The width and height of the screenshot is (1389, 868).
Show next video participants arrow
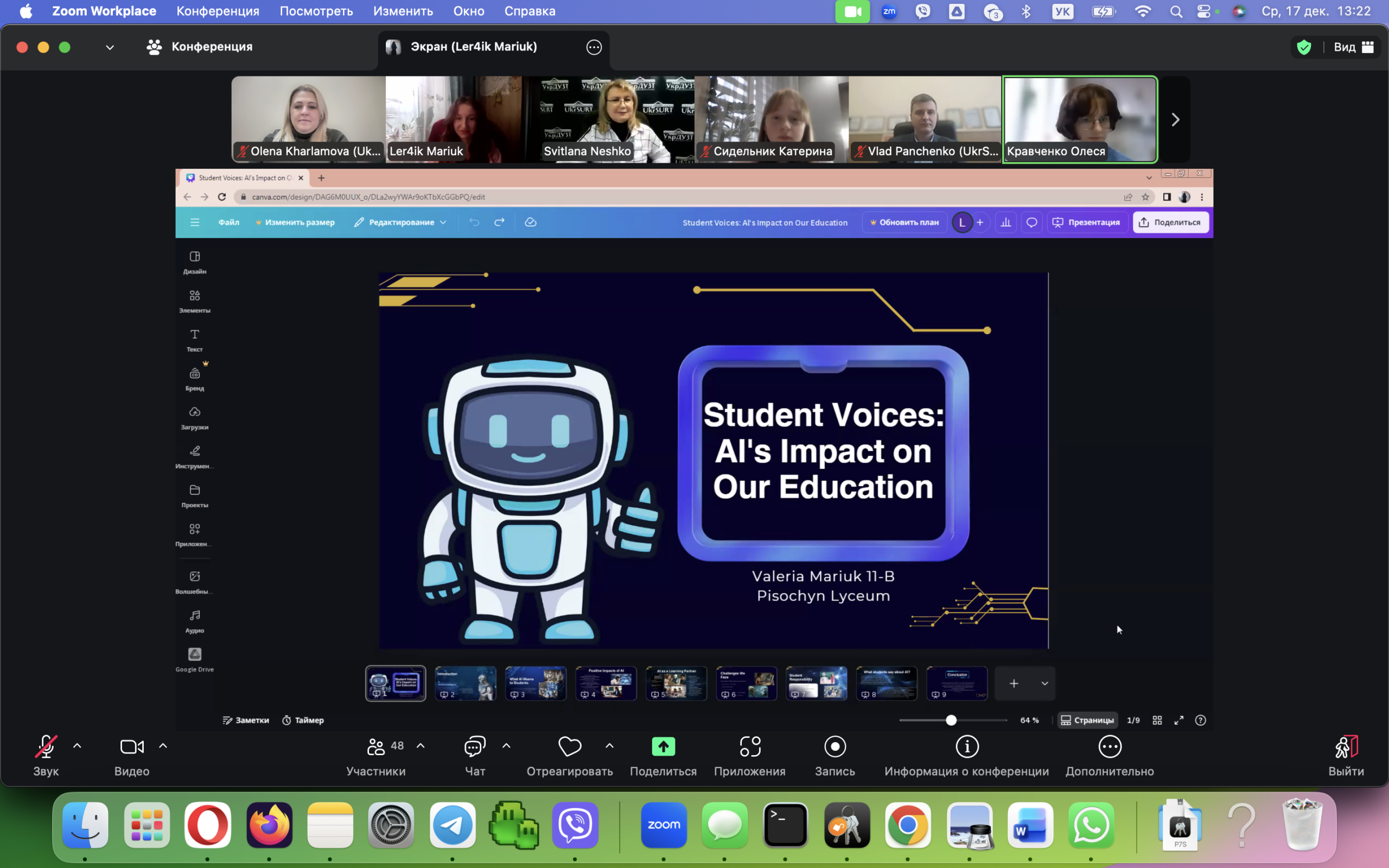coord(1174,119)
